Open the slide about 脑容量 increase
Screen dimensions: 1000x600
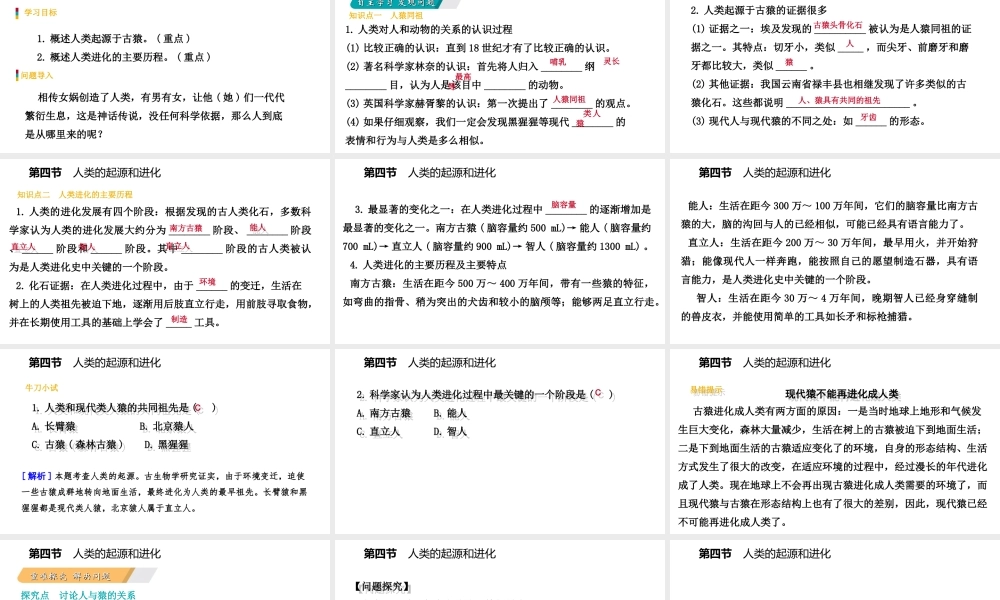[499, 251]
